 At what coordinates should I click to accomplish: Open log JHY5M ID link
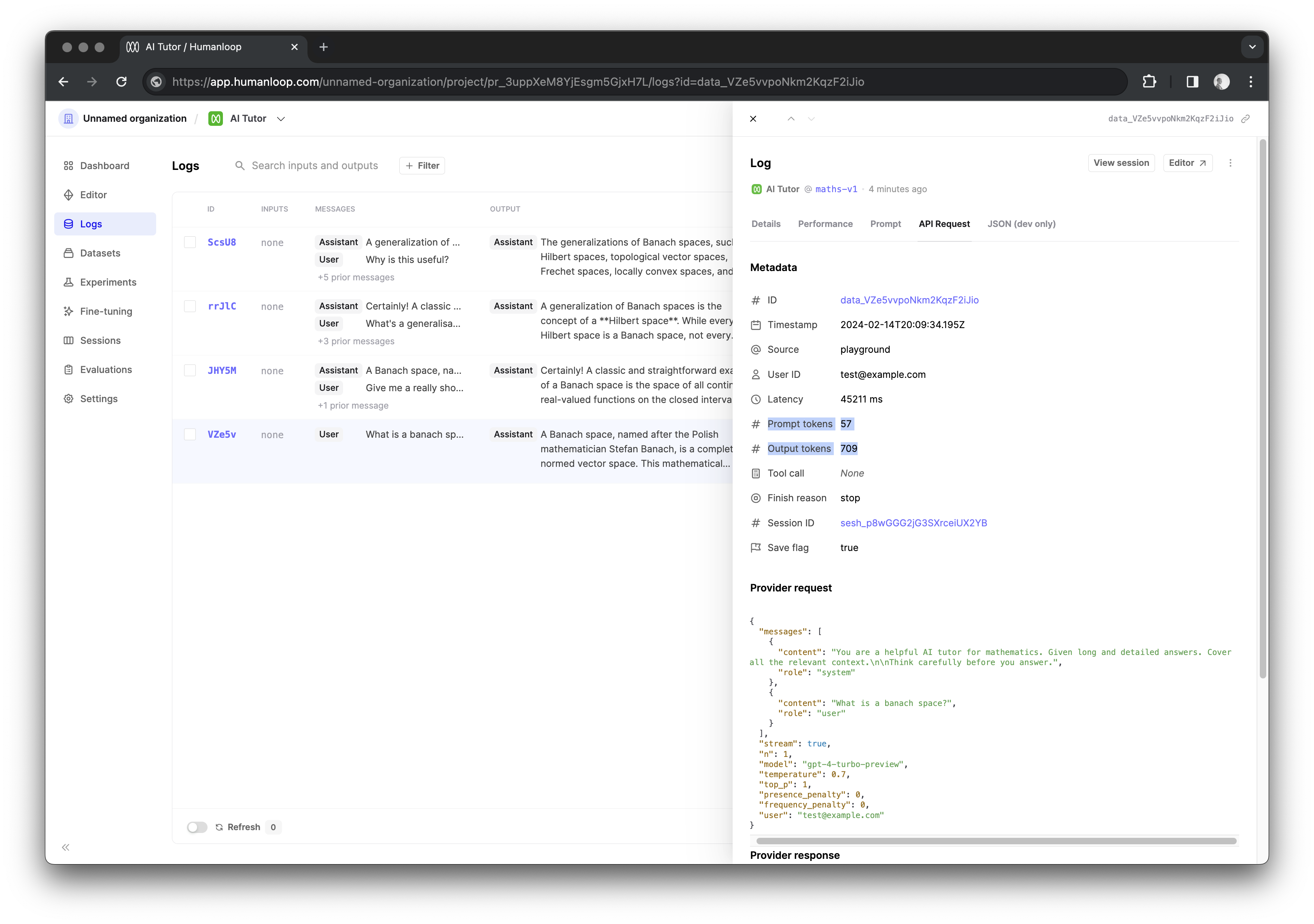(x=222, y=370)
